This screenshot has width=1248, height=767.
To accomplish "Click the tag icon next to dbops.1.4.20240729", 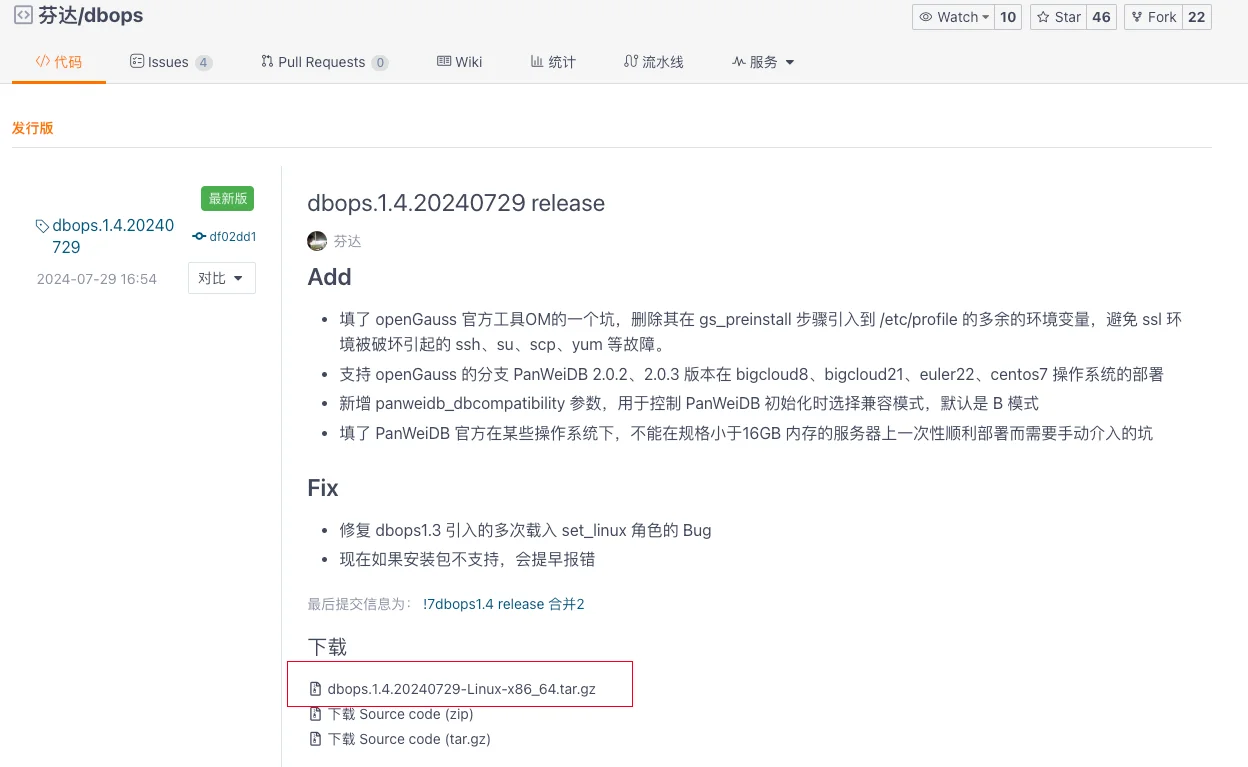I will point(42,226).
